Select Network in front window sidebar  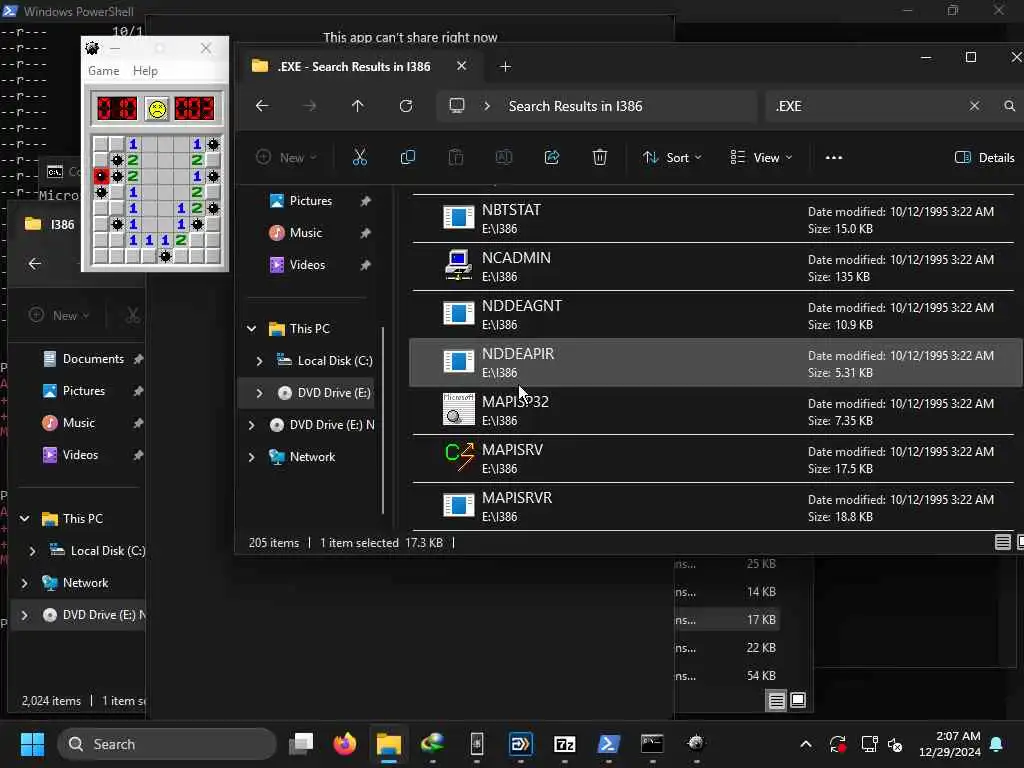point(312,457)
